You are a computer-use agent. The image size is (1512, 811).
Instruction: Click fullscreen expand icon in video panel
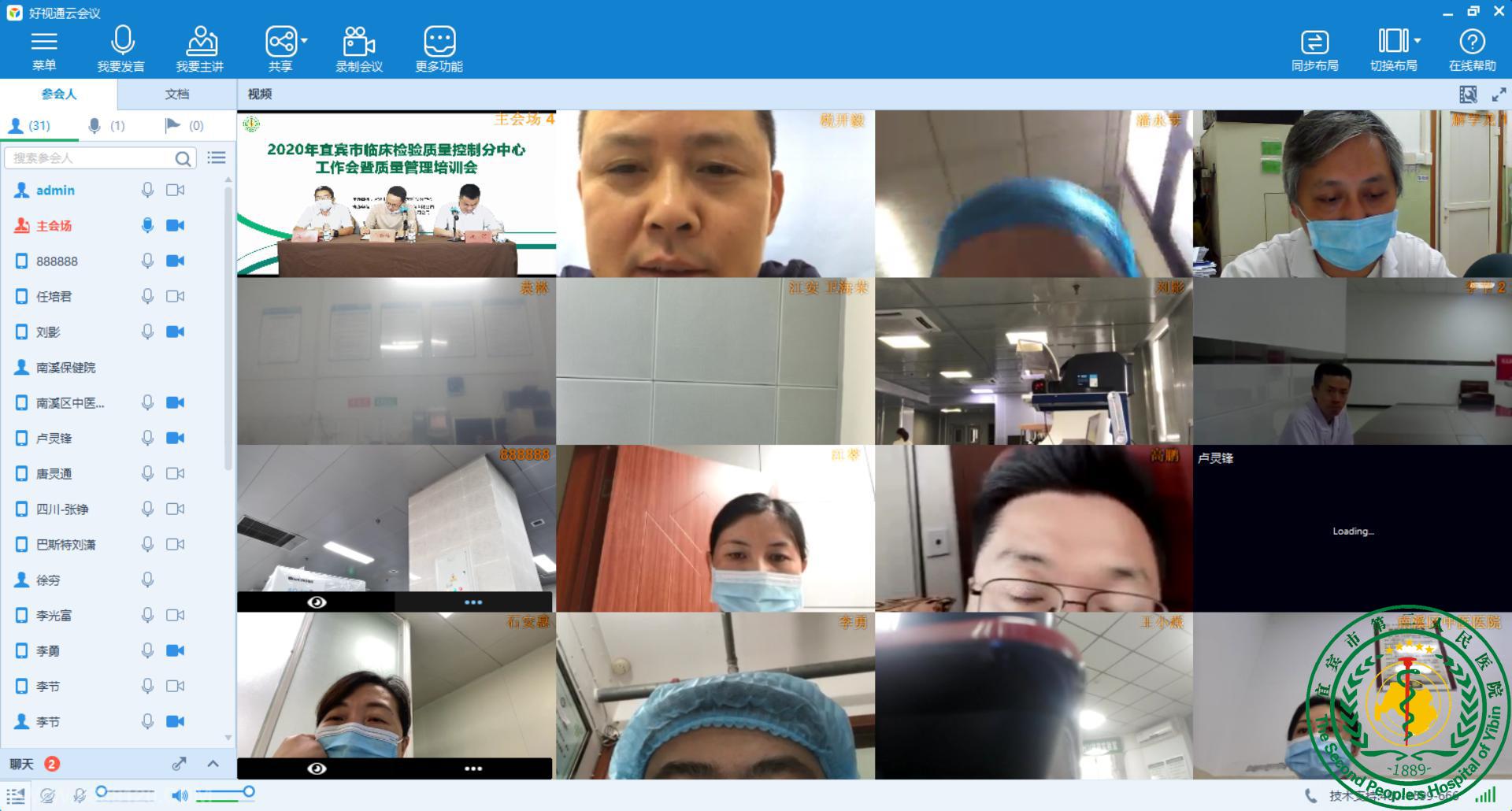click(x=1499, y=94)
